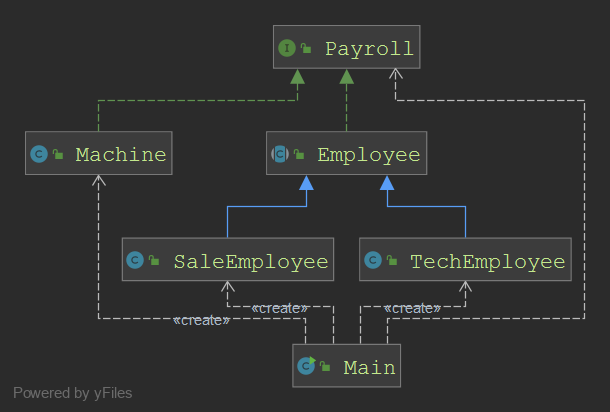Click the class icon on SaleEmployee node
Image resolution: width=610 pixels, height=412 pixels.
pos(135,260)
